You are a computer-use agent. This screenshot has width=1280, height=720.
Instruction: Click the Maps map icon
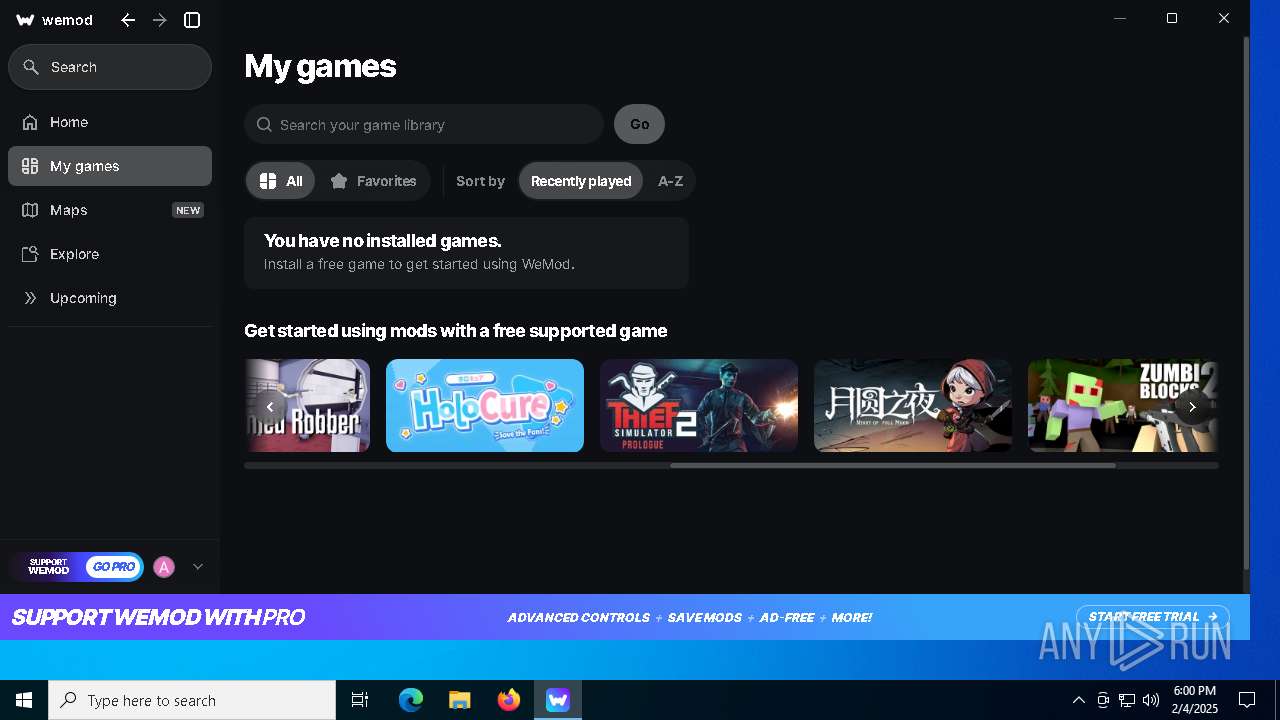point(30,210)
